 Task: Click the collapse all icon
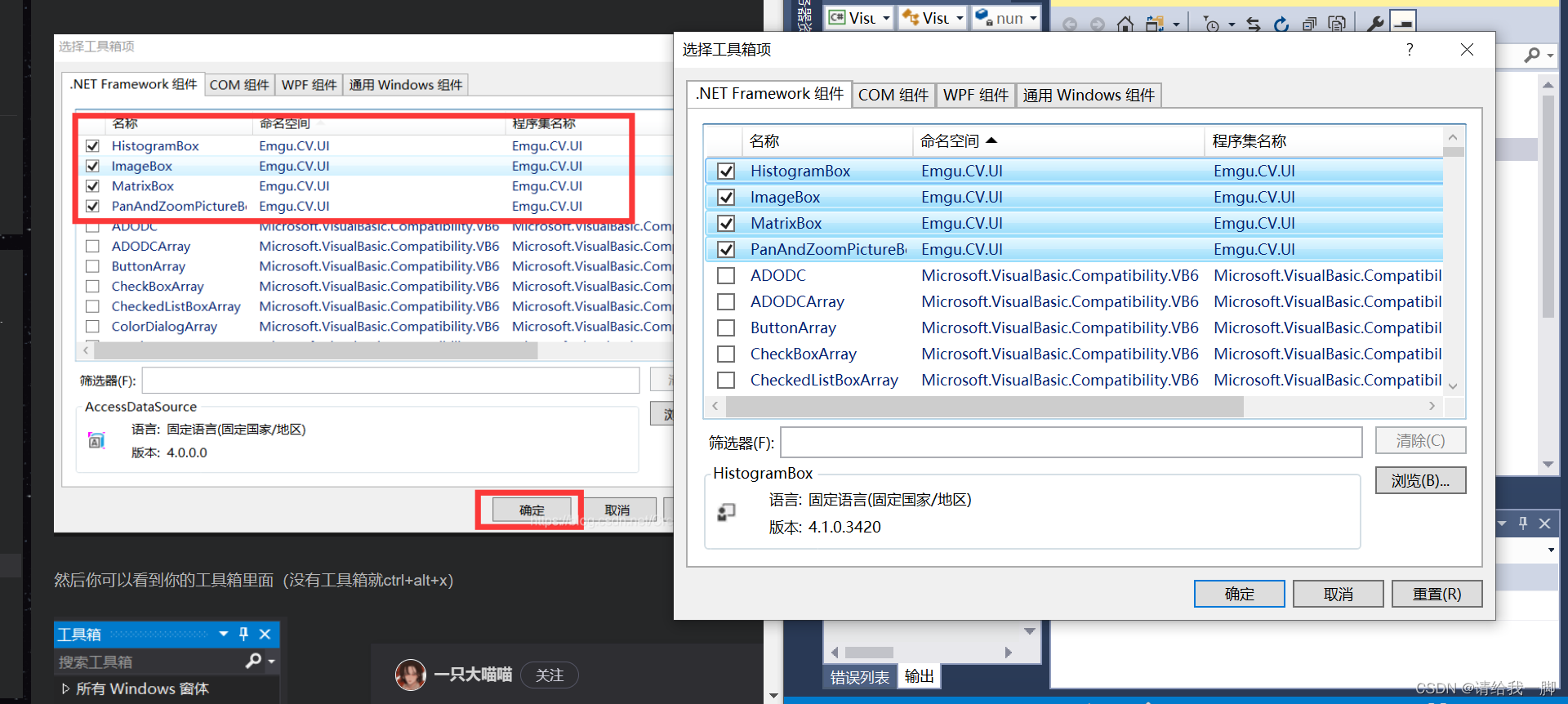(x=1309, y=25)
